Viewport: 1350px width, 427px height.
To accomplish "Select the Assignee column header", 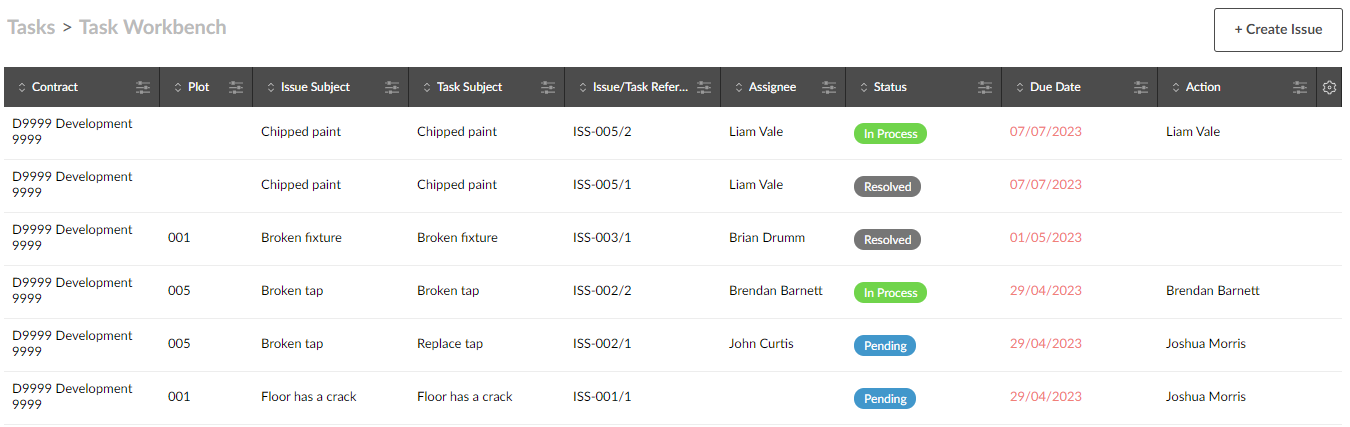I will [772, 88].
